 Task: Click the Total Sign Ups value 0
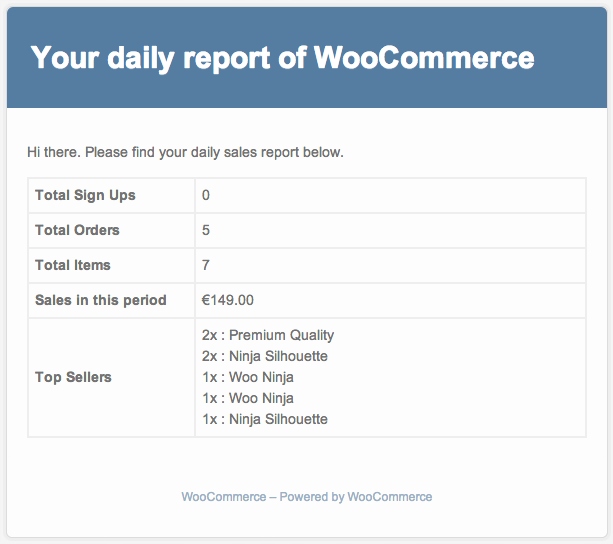pyautogui.click(x=206, y=195)
